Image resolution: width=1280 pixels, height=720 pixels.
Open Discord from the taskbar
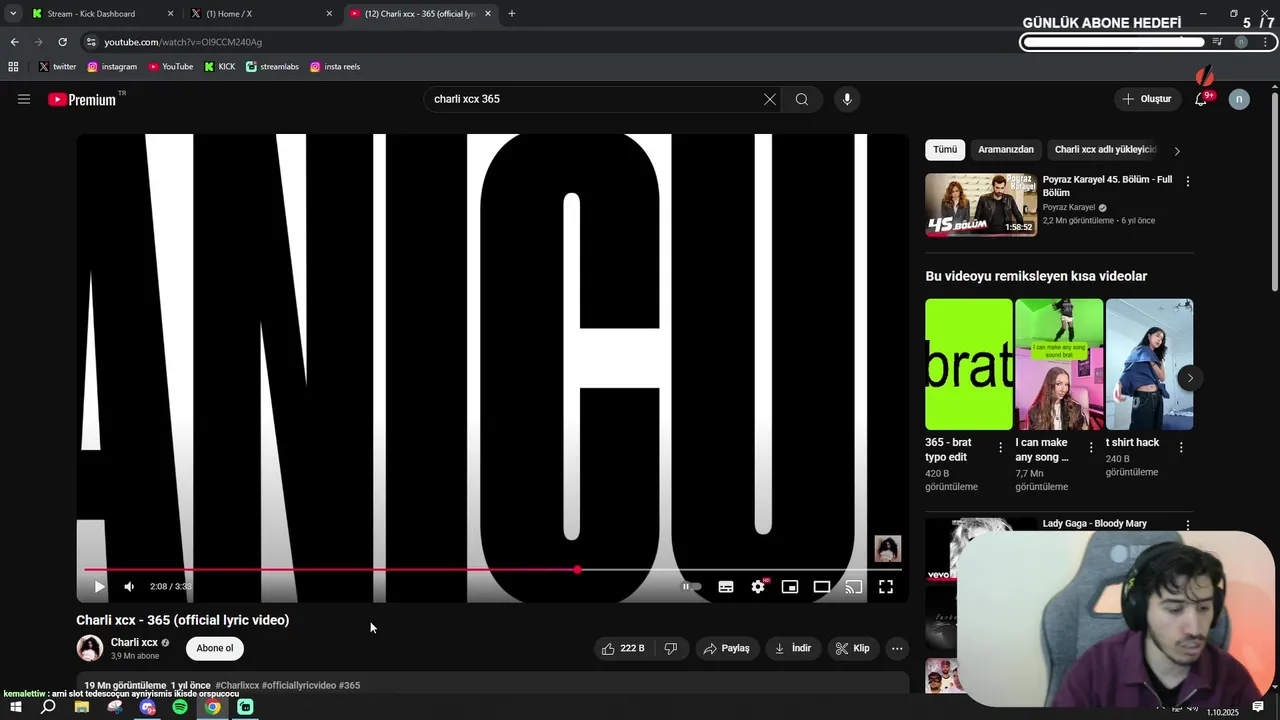pos(147,708)
